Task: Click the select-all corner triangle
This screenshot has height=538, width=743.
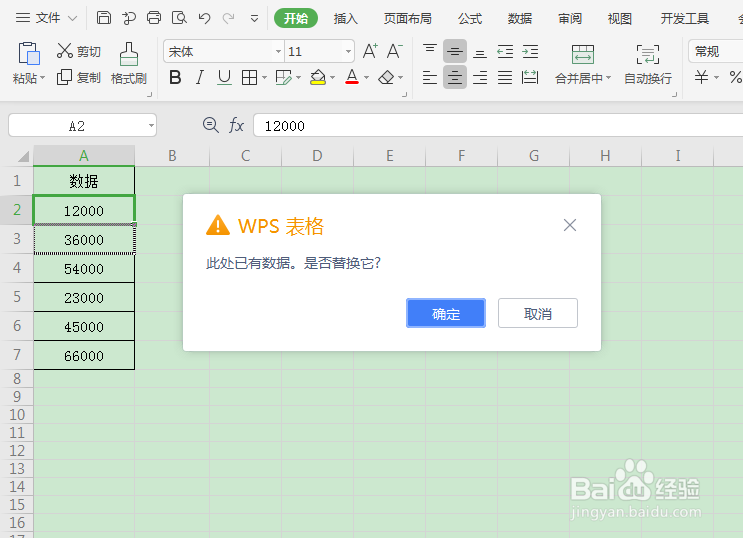Action: click(x=23, y=155)
